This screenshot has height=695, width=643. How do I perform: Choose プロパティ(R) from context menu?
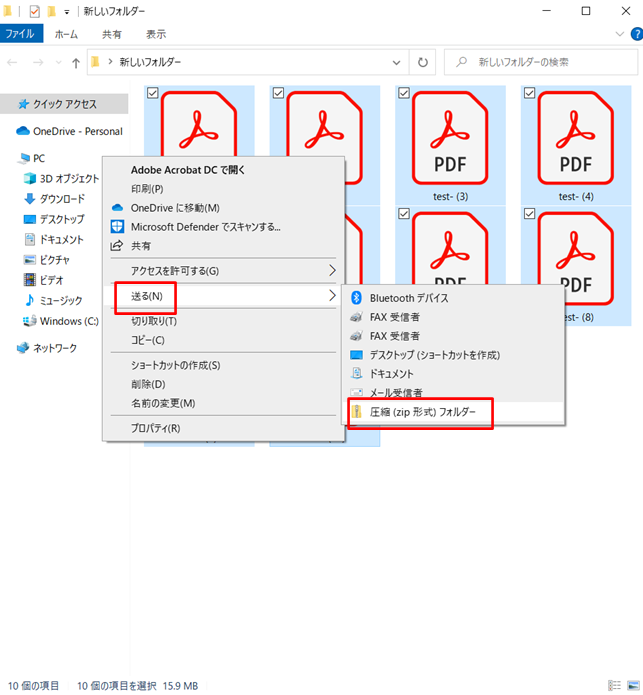click(x=155, y=428)
